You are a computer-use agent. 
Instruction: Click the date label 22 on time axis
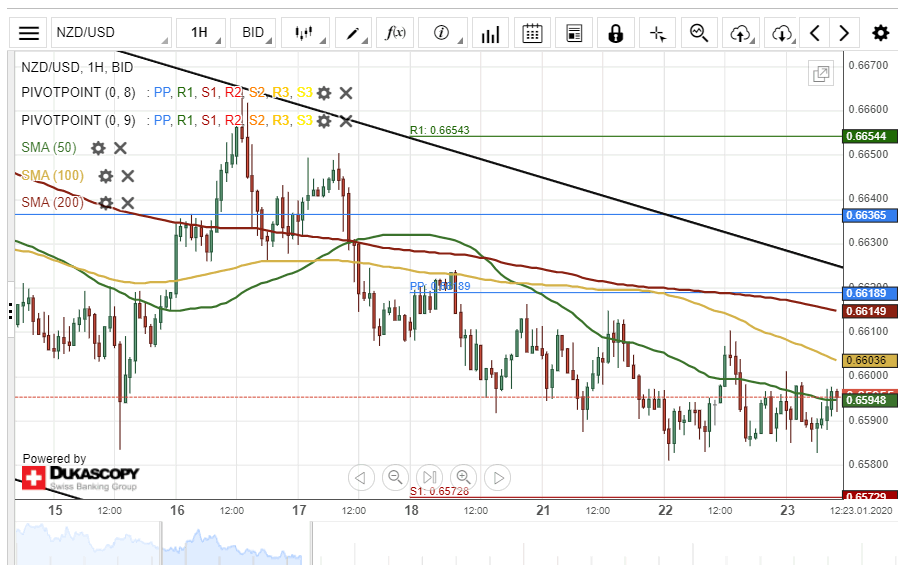tap(665, 510)
